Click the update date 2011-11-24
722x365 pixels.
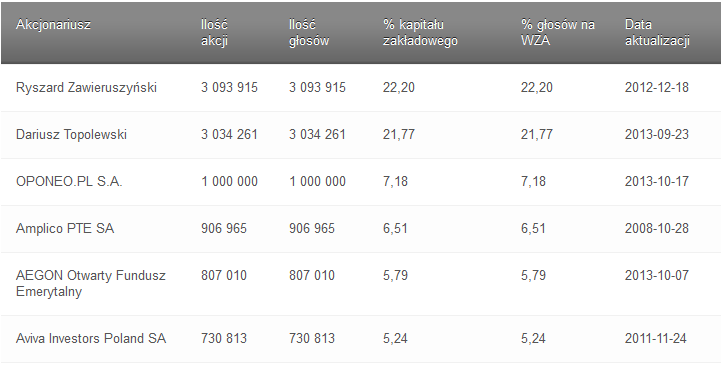(656, 339)
